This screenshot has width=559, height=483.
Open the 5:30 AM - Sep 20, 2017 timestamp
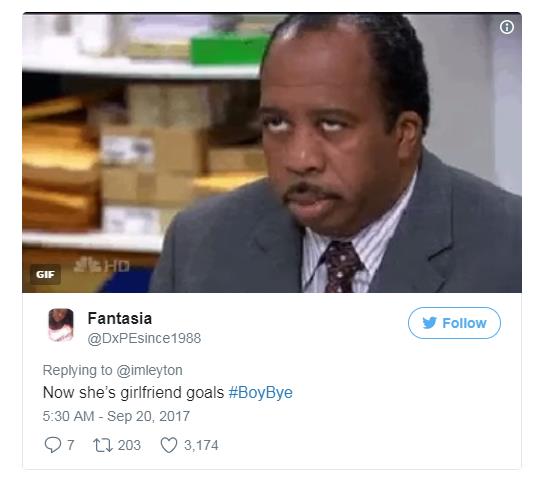[116, 416]
